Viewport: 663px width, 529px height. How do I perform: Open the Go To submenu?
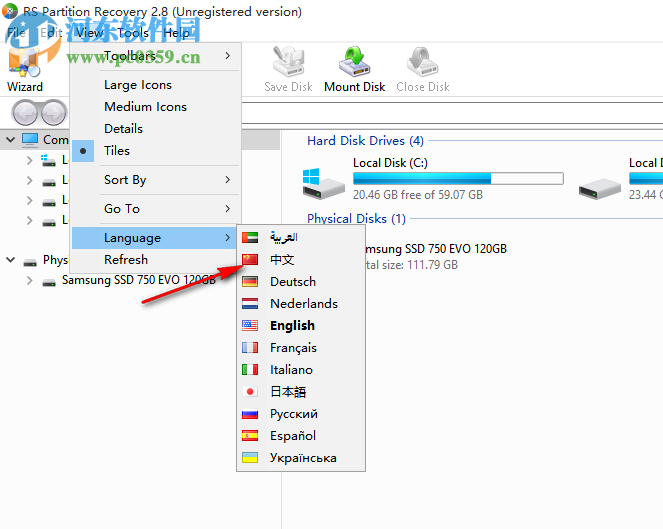[x=156, y=208]
